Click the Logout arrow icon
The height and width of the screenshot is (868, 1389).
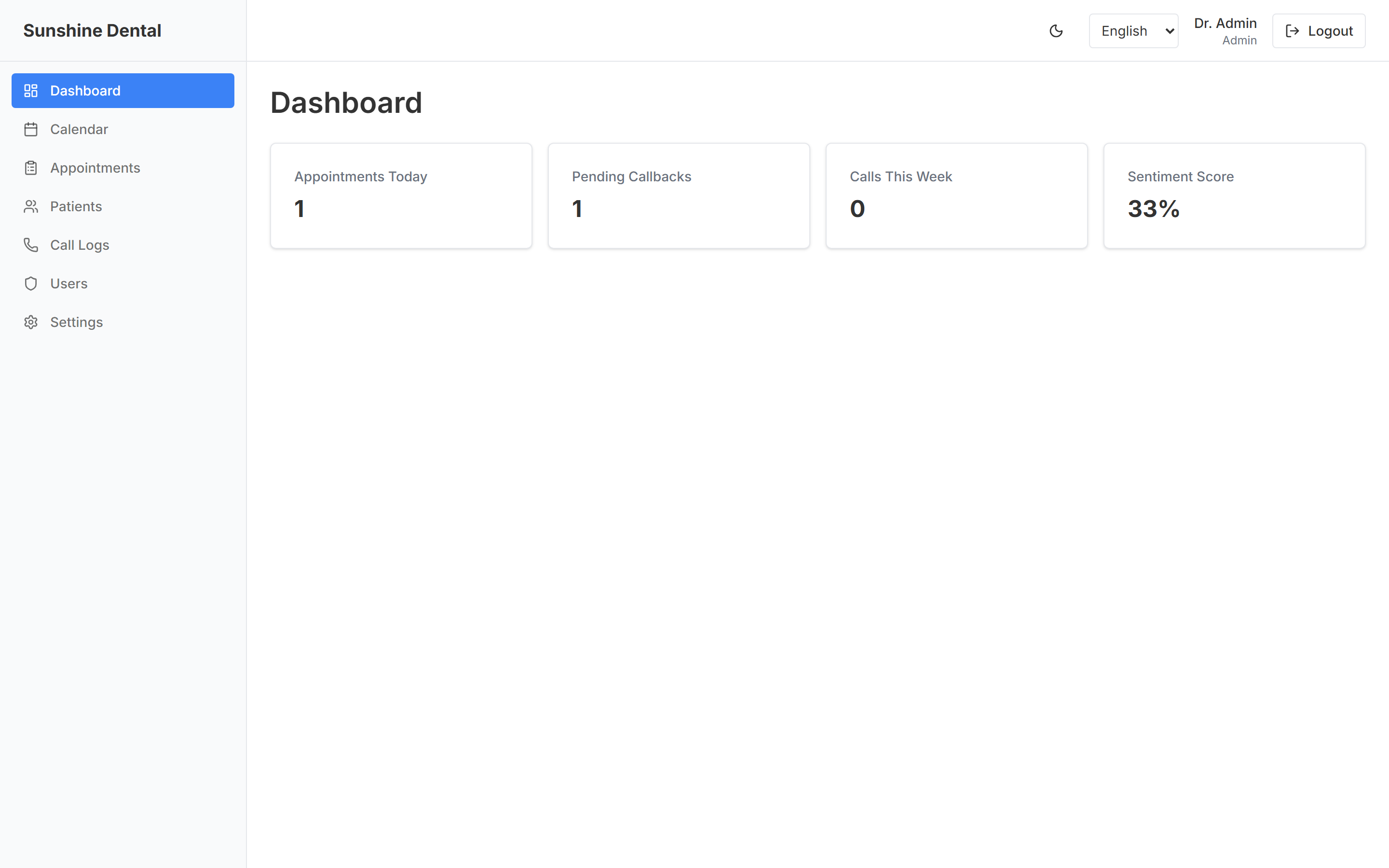1292,31
